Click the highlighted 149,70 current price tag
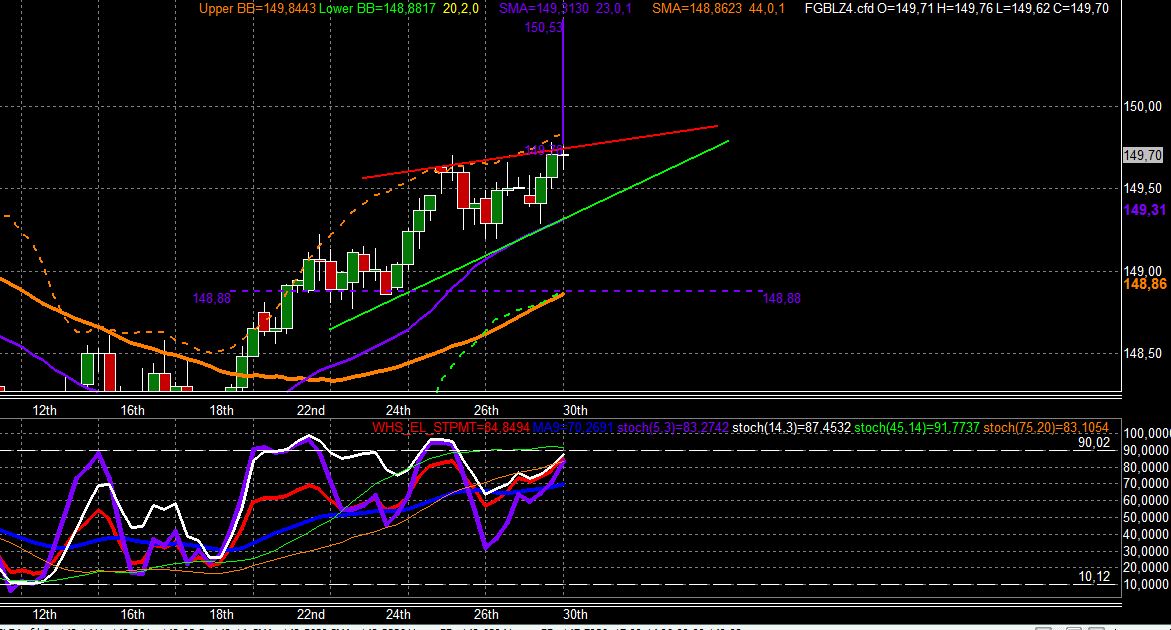 [x=1143, y=155]
